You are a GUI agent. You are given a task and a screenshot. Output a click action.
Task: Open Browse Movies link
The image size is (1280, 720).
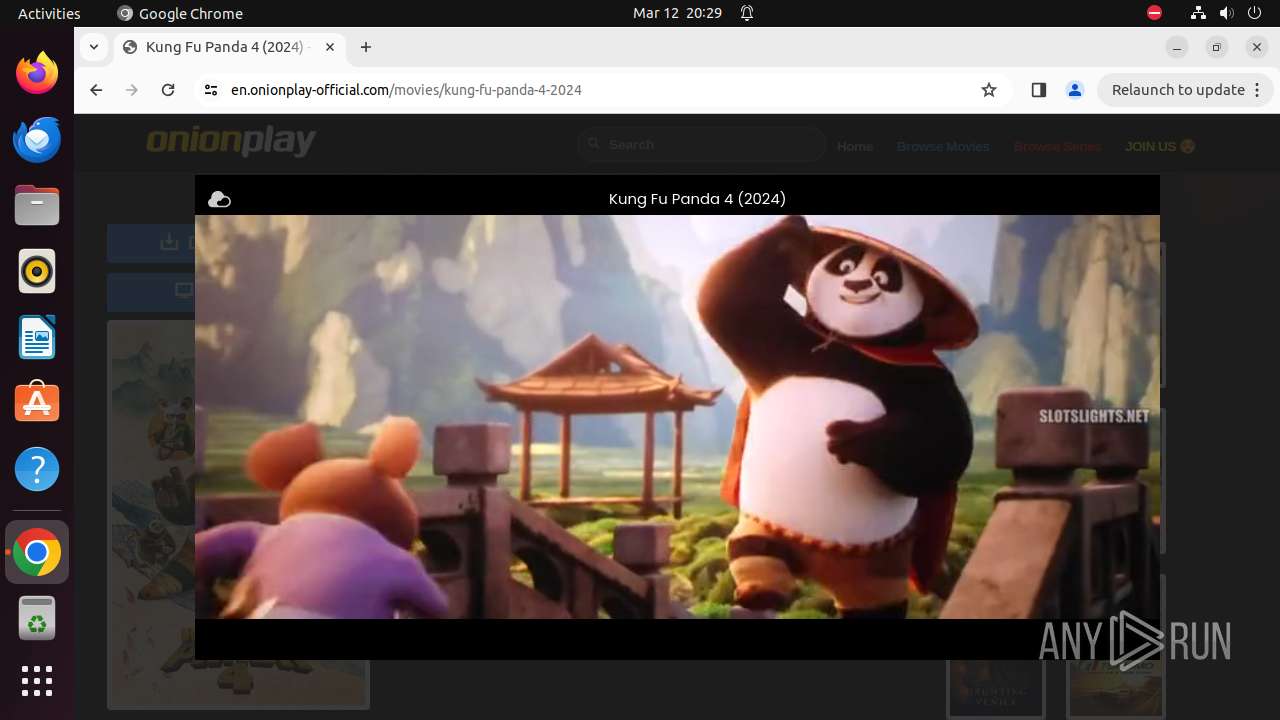click(943, 146)
